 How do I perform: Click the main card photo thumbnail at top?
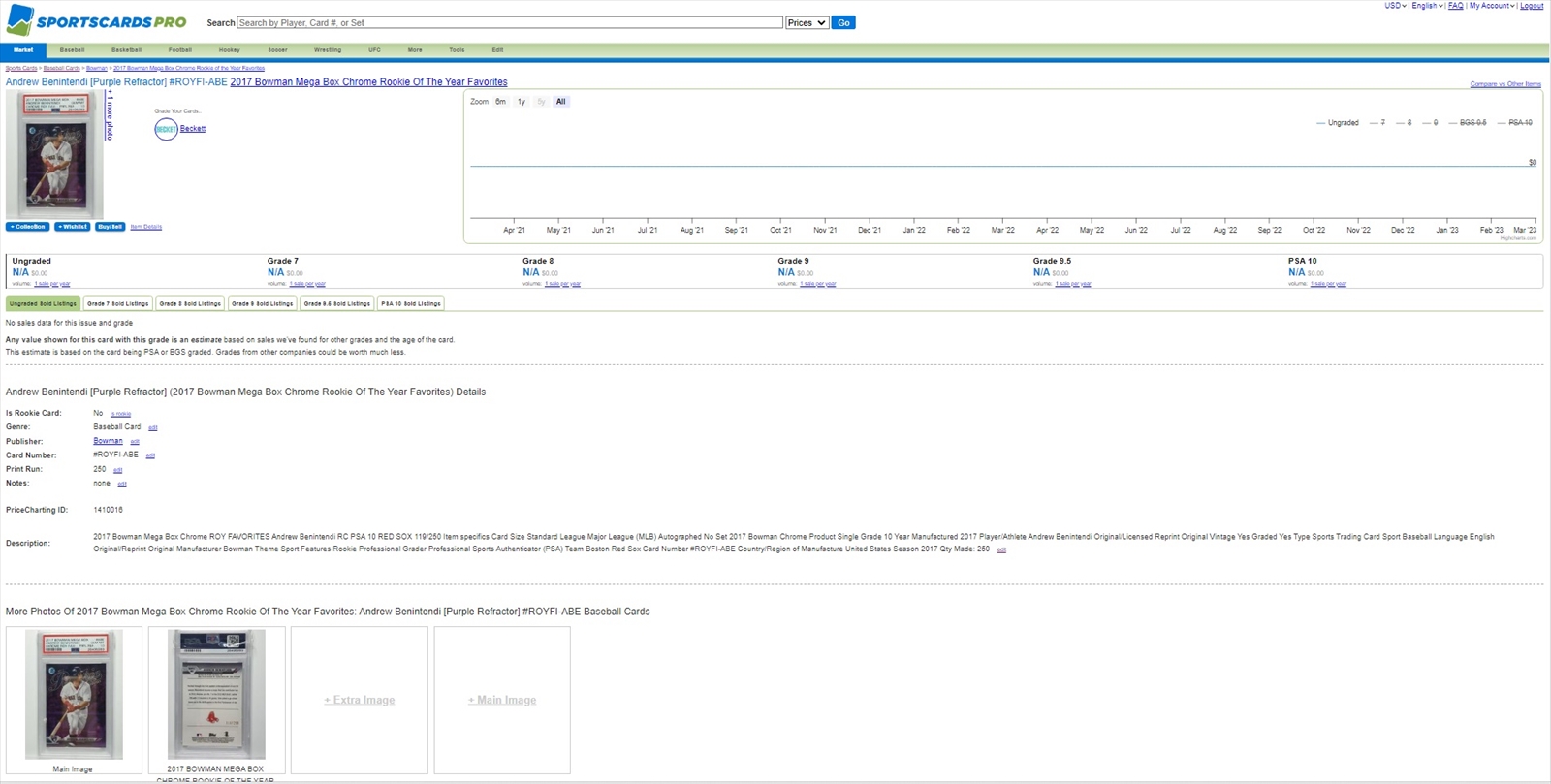click(x=54, y=155)
